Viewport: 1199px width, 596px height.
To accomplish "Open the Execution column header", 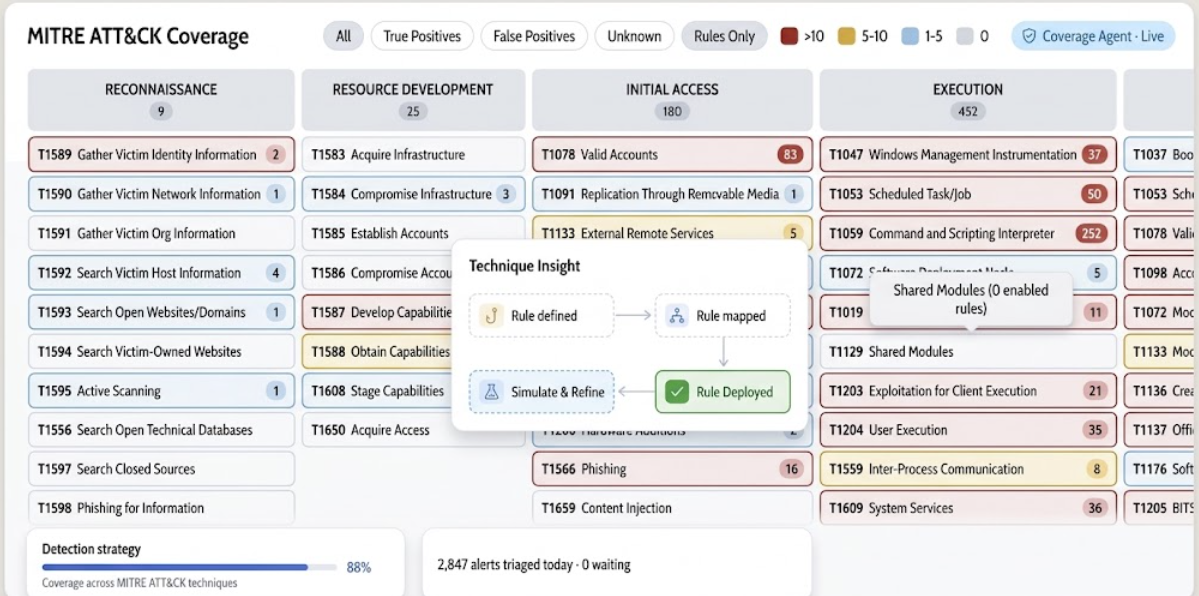I will tap(967, 99).
